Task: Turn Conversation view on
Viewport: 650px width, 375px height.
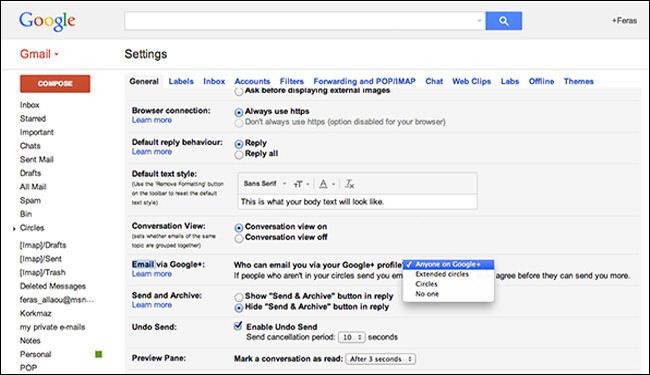Action: click(x=239, y=227)
